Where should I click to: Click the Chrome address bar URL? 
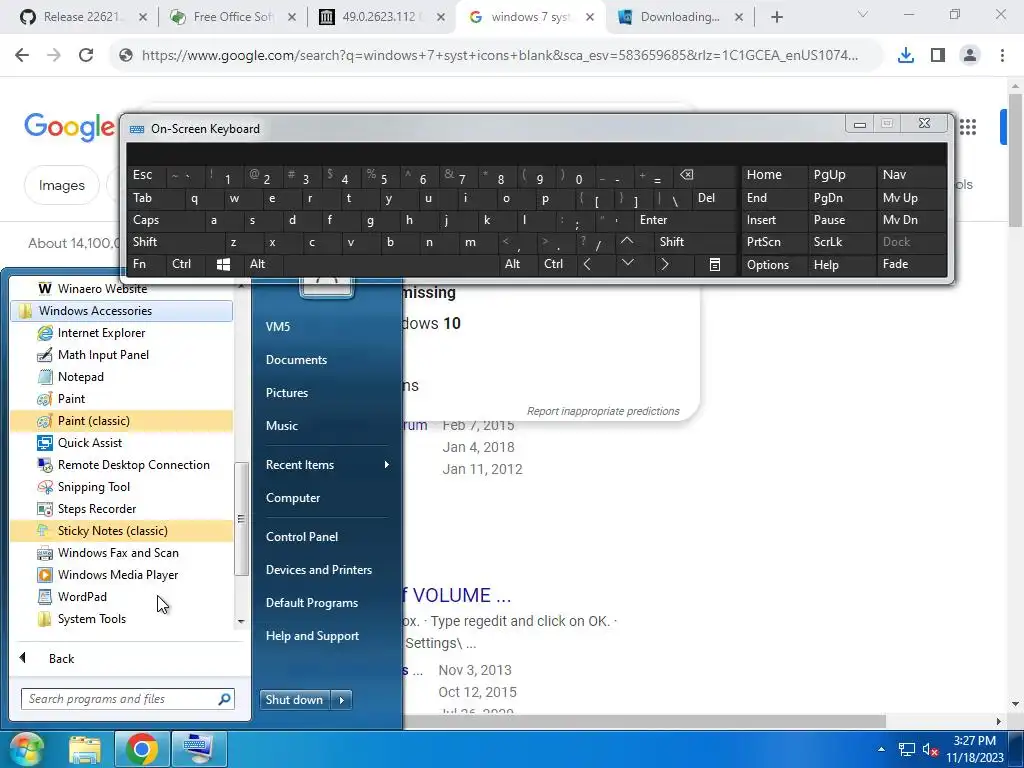(500, 56)
